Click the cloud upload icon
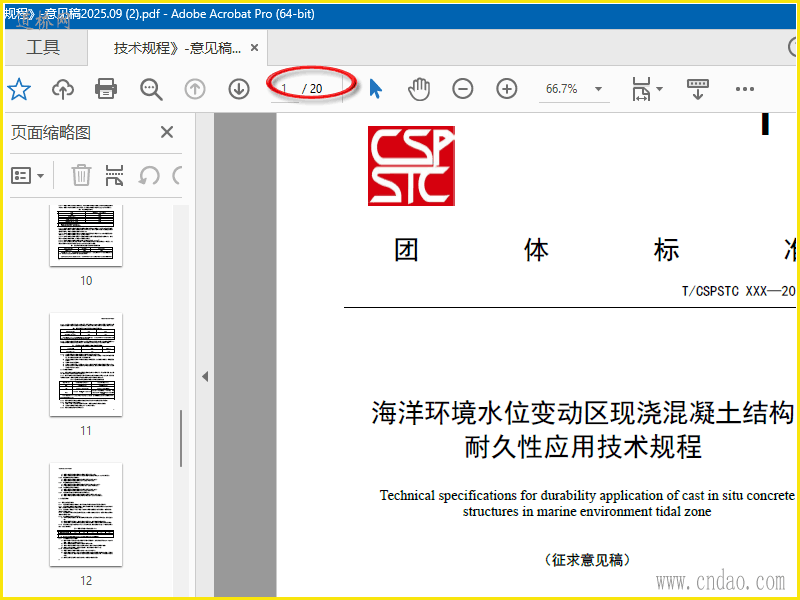 63,89
